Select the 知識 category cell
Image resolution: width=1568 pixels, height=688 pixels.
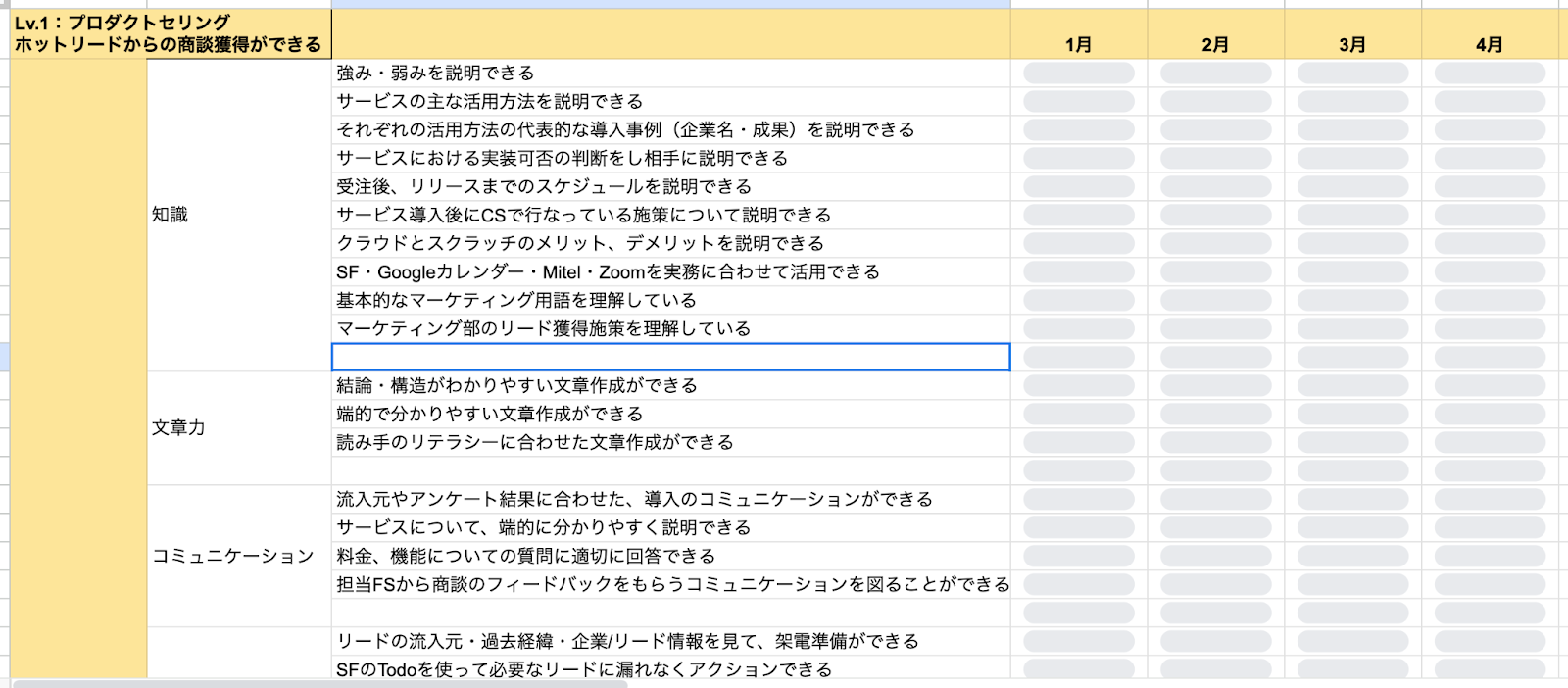(x=239, y=215)
